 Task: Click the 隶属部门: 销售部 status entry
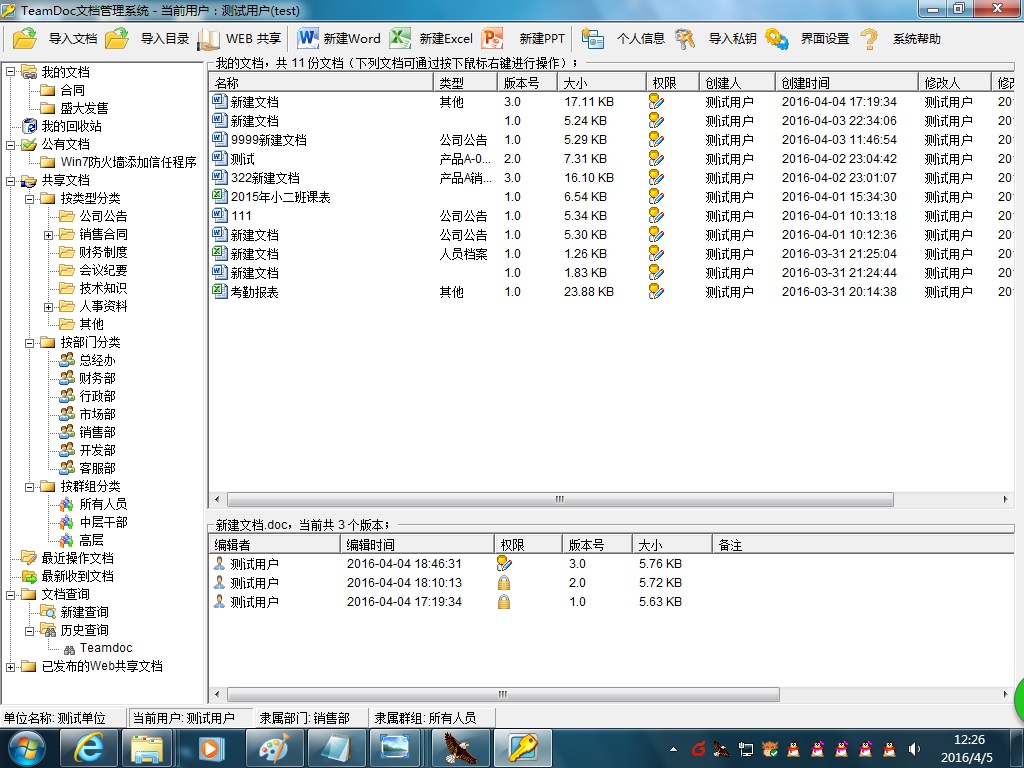304,718
